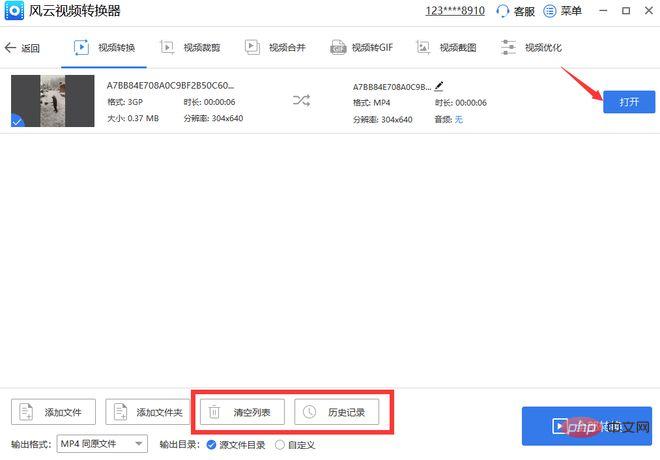Open 历史记录 history button

(x=336, y=412)
